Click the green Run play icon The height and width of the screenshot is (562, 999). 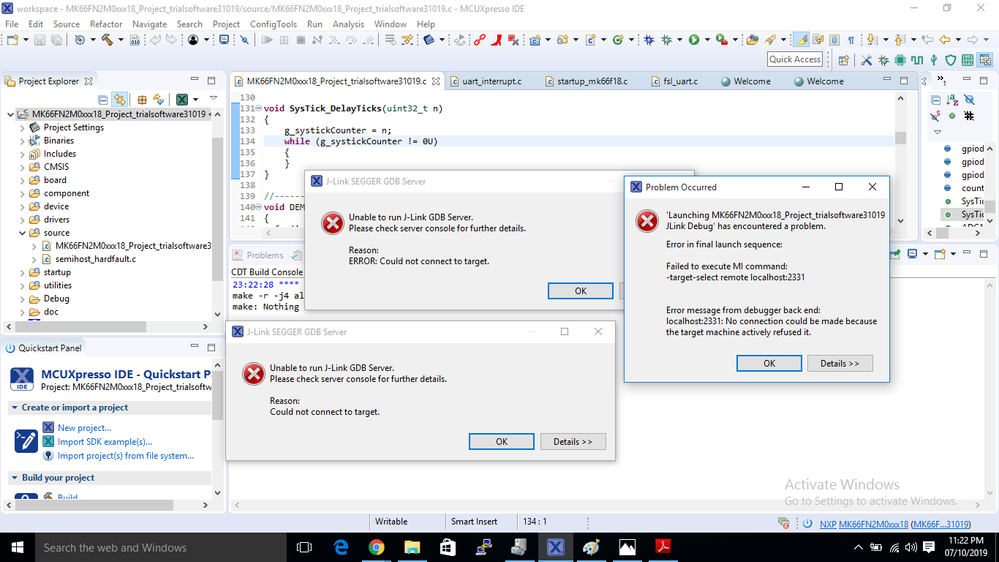tap(694, 40)
